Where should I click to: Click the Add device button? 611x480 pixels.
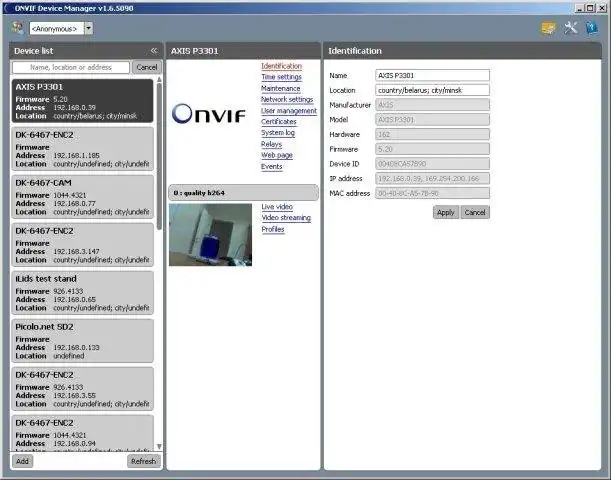click(x=22, y=461)
